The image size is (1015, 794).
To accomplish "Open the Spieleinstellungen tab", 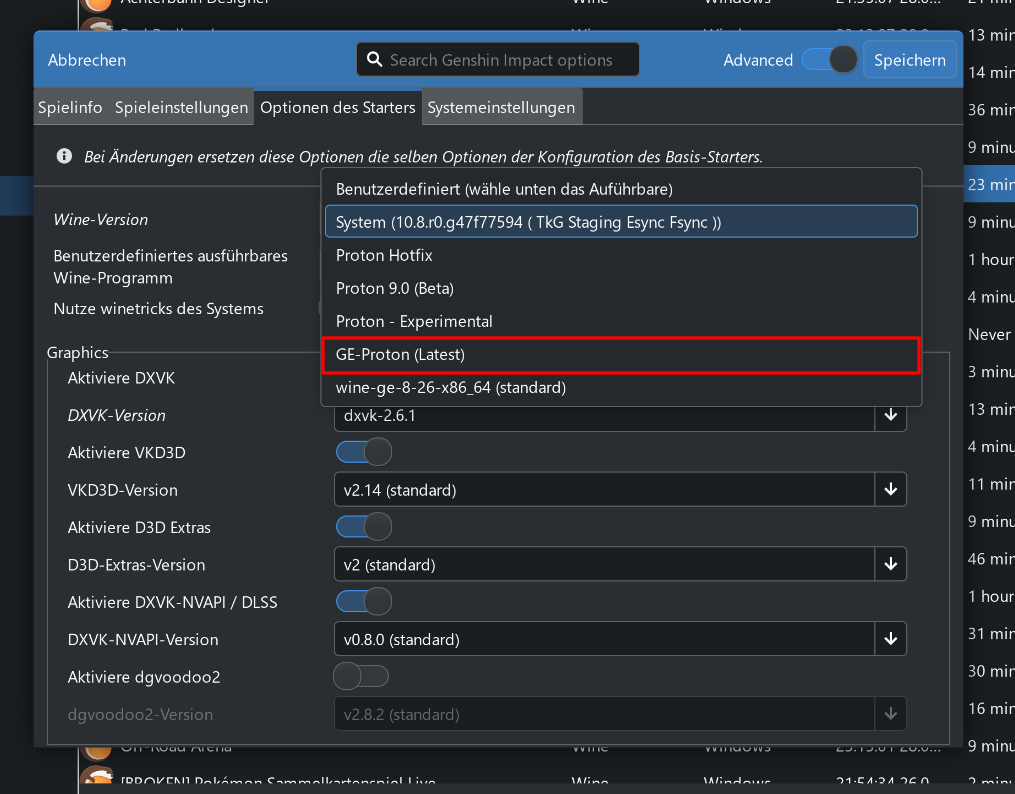I will pos(181,107).
